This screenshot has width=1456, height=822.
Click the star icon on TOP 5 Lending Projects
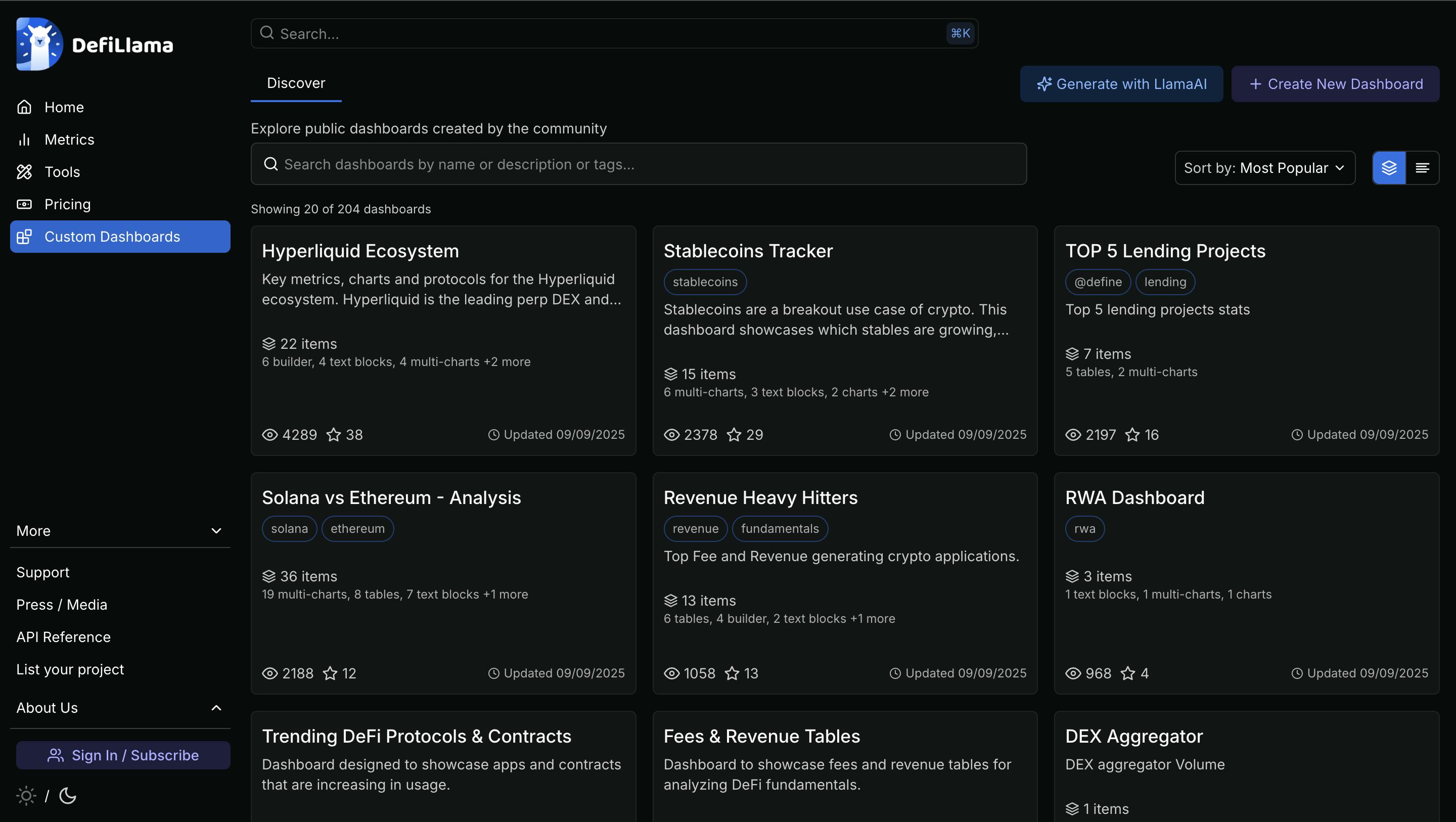pyautogui.click(x=1132, y=435)
